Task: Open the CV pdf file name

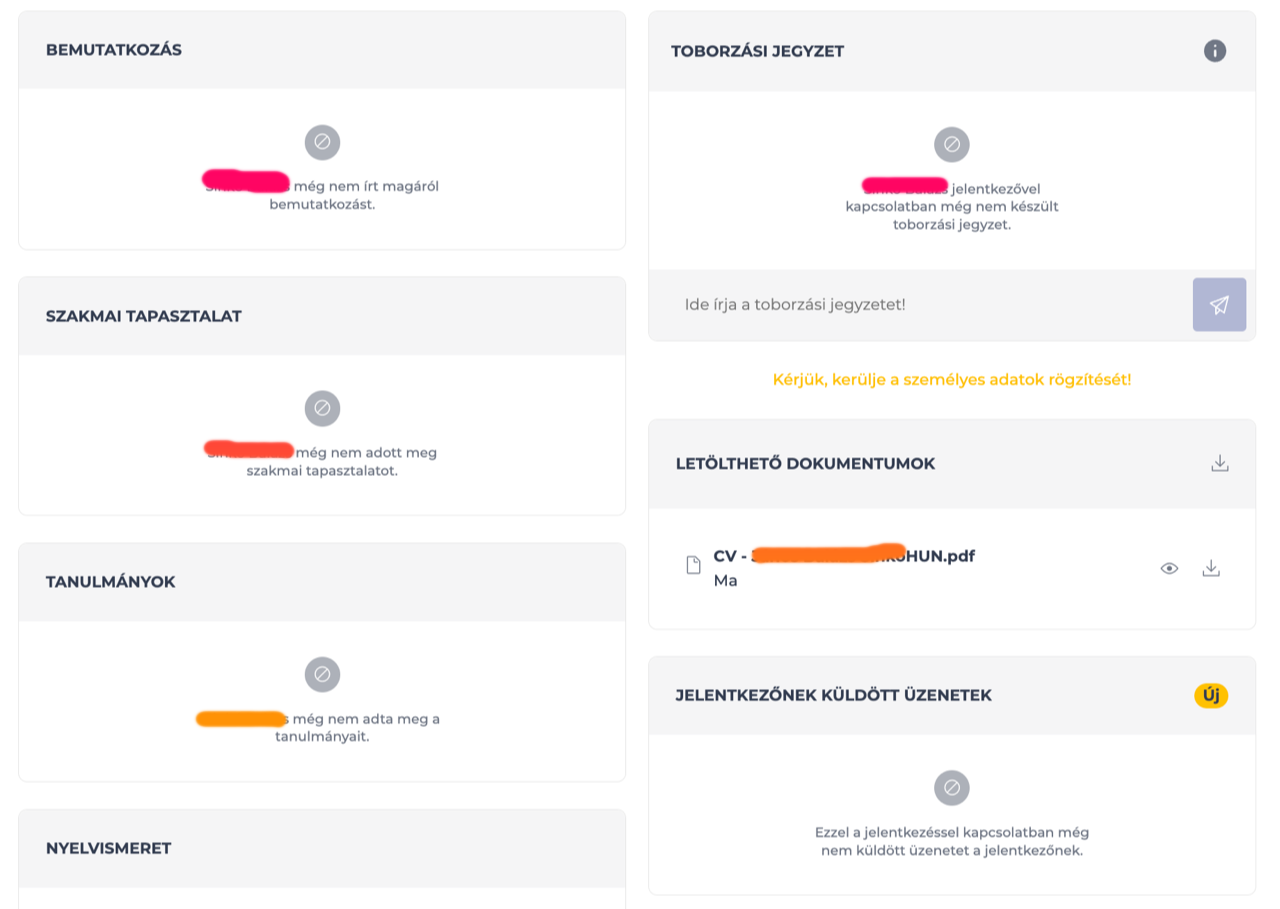Action: pos(844,556)
